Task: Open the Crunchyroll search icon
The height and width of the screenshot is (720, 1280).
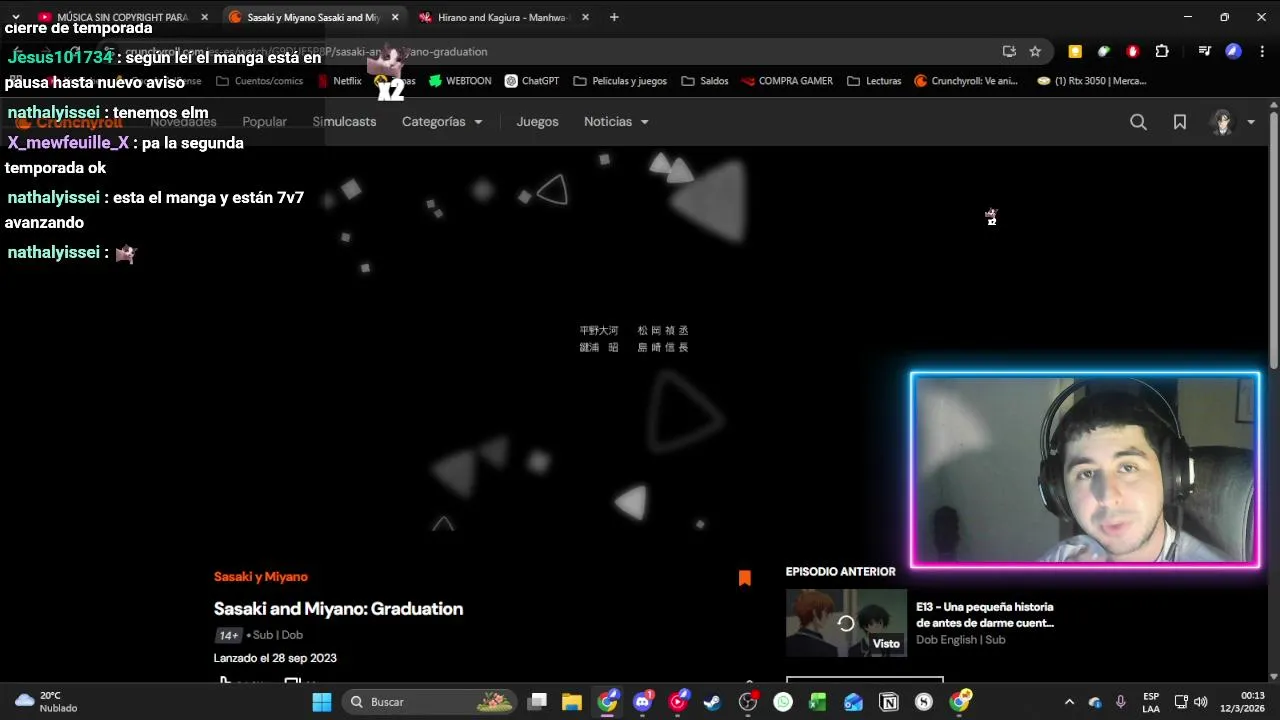Action: (1138, 122)
